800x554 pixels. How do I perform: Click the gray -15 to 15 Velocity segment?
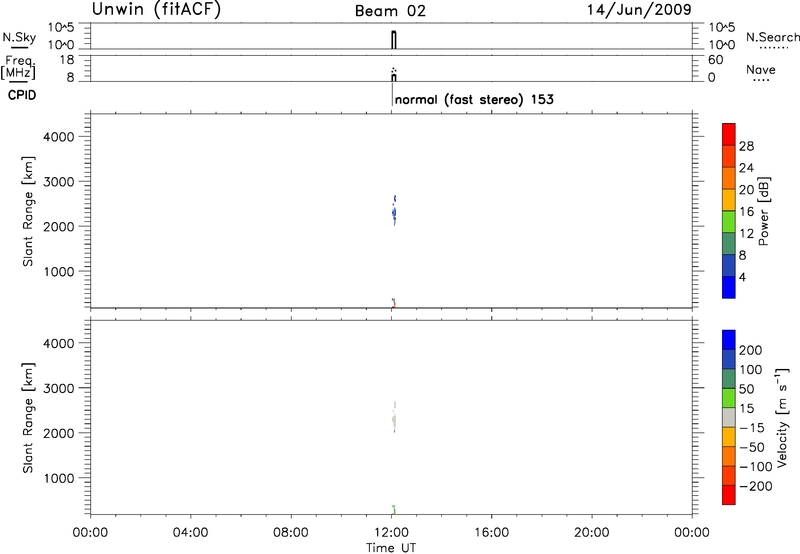[729, 417]
